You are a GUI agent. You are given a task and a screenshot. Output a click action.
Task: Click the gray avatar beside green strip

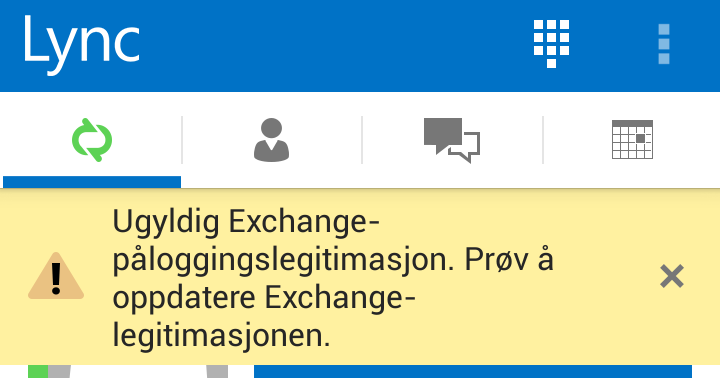point(59,372)
